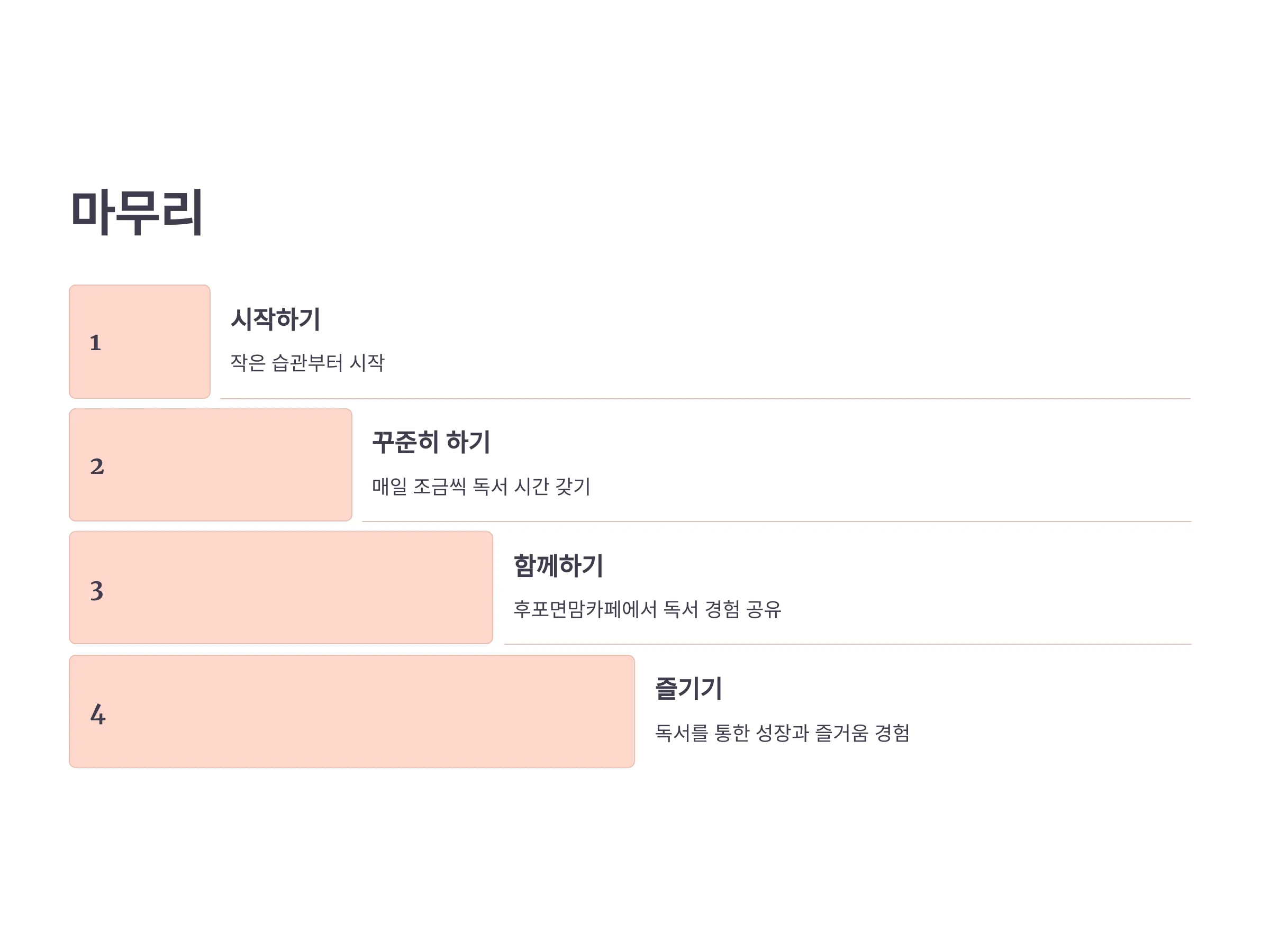Viewport: 1270px width, 952px height.
Task: Click the heading 시작하기
Action: click(276, 319)
